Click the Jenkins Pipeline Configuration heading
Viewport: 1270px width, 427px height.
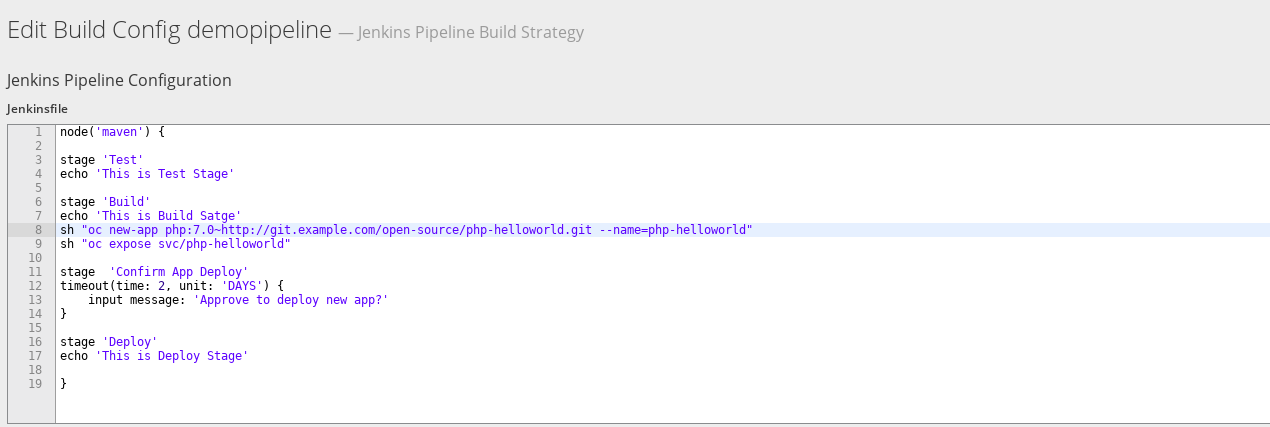point(119,80)
